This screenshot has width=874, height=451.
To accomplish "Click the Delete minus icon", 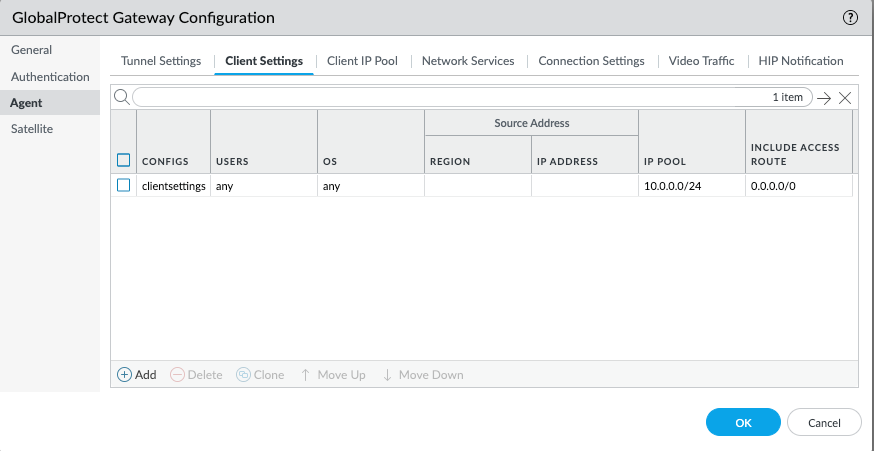I will [177, 375].
